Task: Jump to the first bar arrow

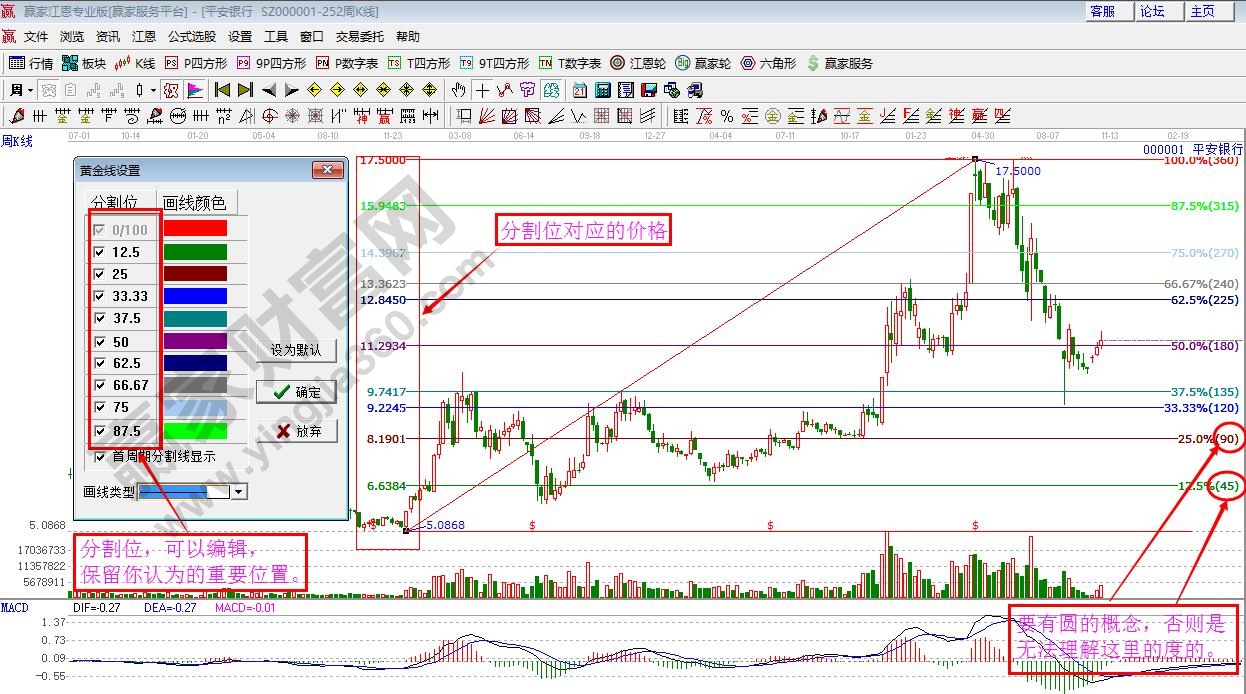Action: [222, 90]
